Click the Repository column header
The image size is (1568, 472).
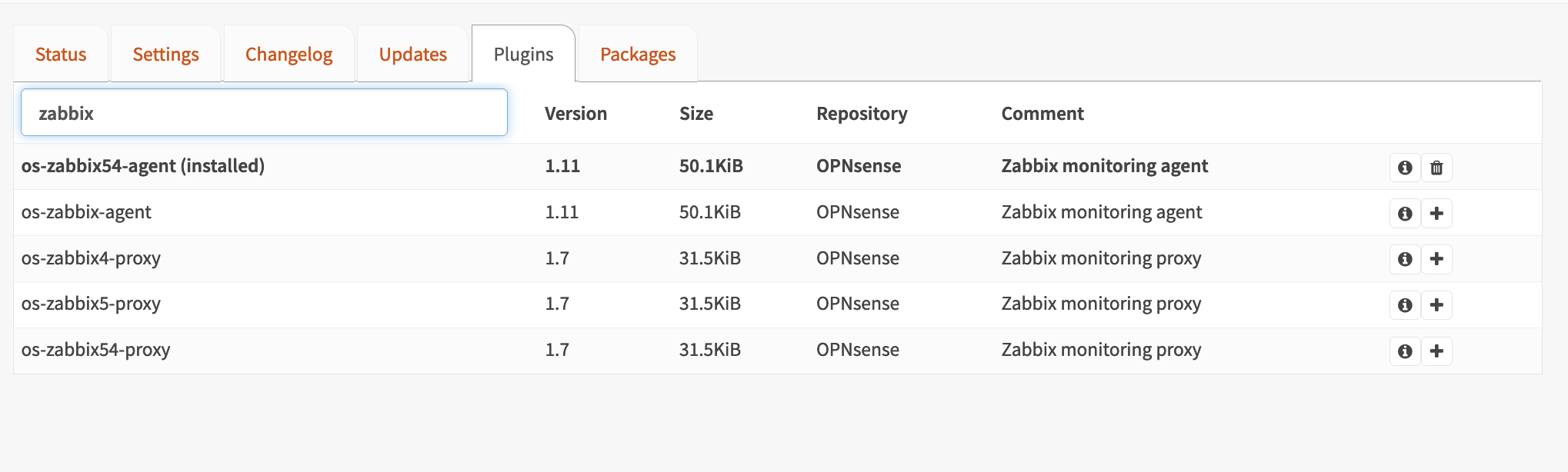point(861,113)
